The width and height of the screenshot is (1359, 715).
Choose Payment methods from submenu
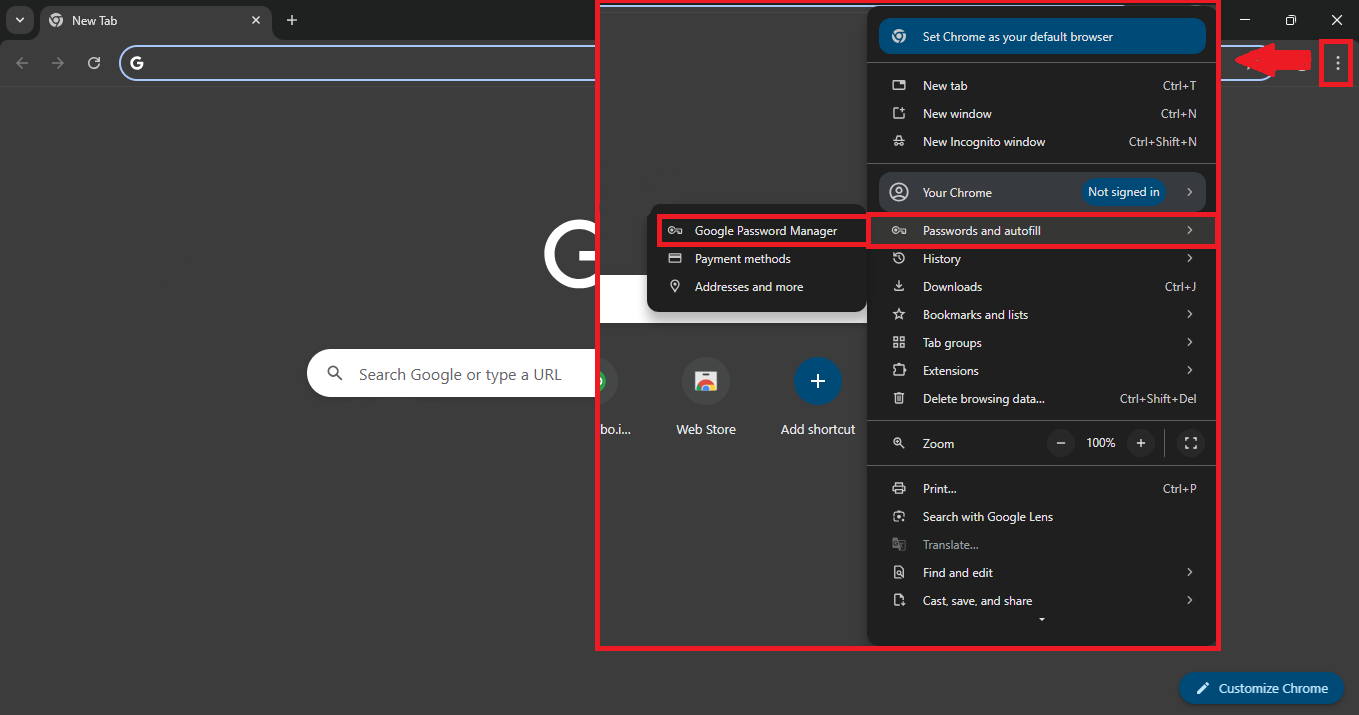pyautogui.click(x=742, y=259)
